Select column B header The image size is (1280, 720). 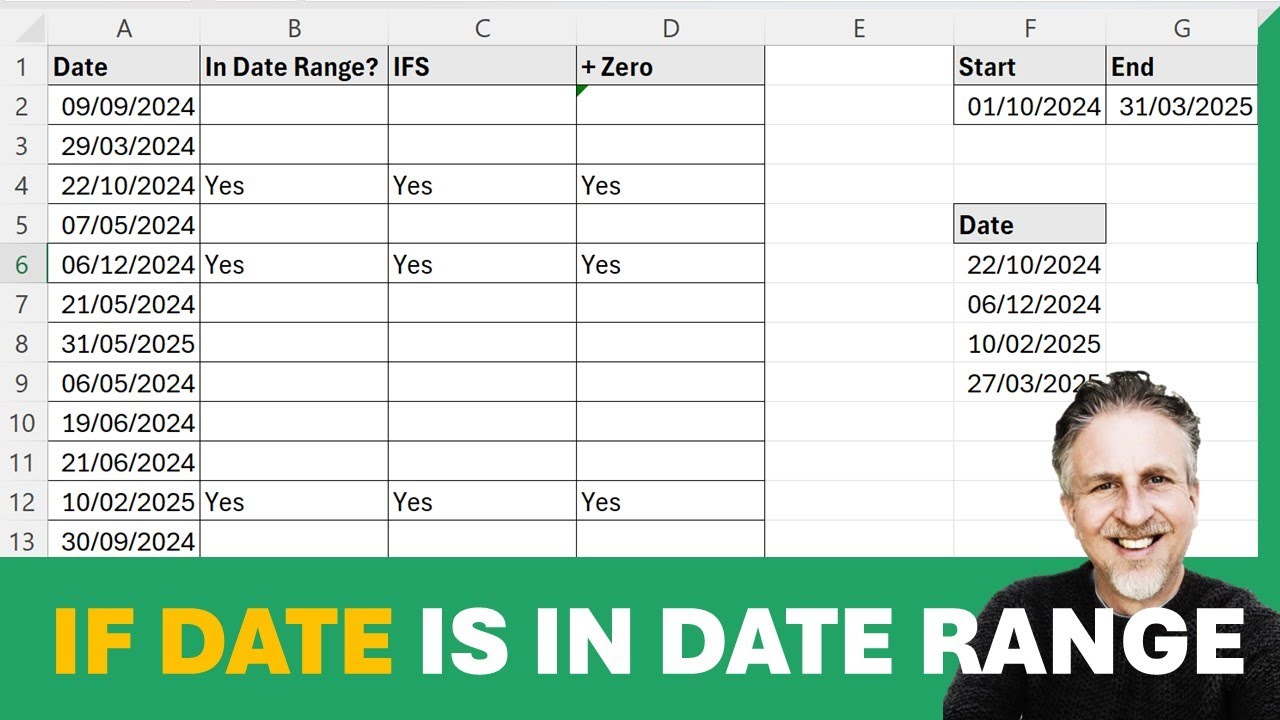294,29
